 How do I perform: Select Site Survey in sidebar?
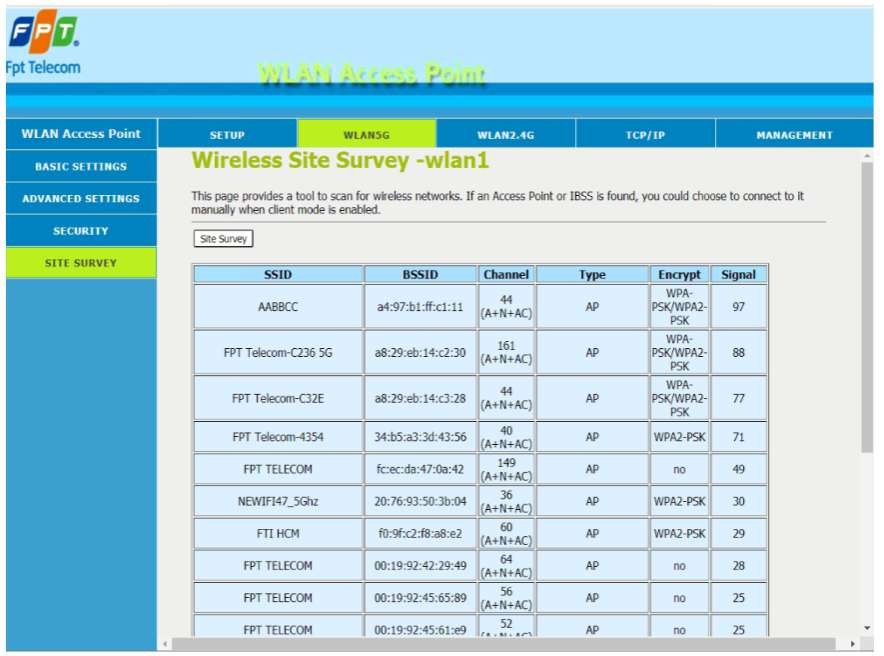point(81,263)
